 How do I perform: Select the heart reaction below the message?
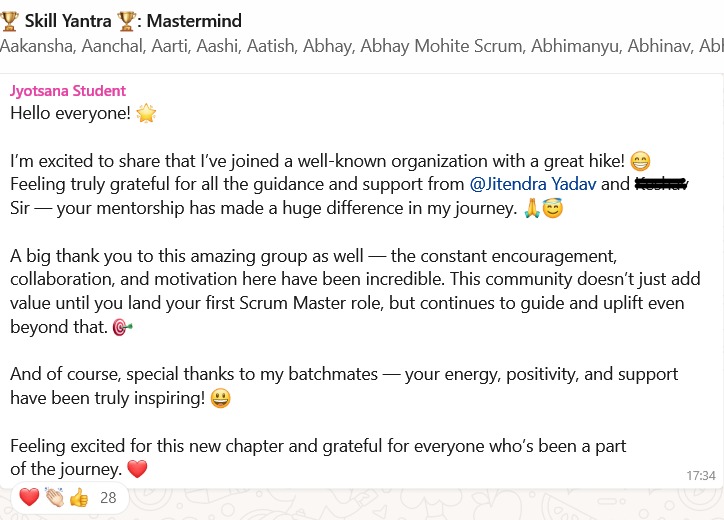pos(28,498)
